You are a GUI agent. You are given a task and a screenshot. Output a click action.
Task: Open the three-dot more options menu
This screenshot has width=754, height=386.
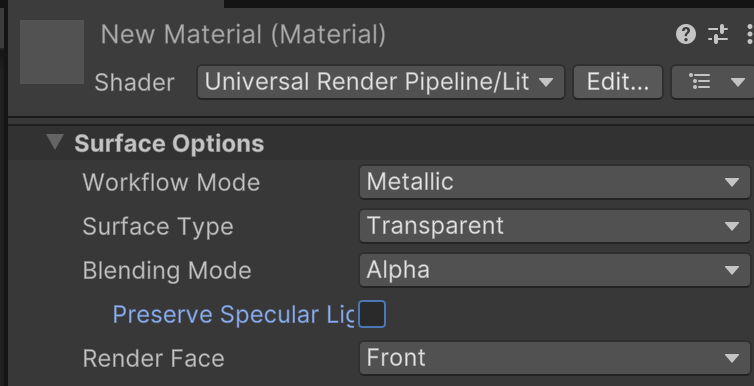coord(750,35)
